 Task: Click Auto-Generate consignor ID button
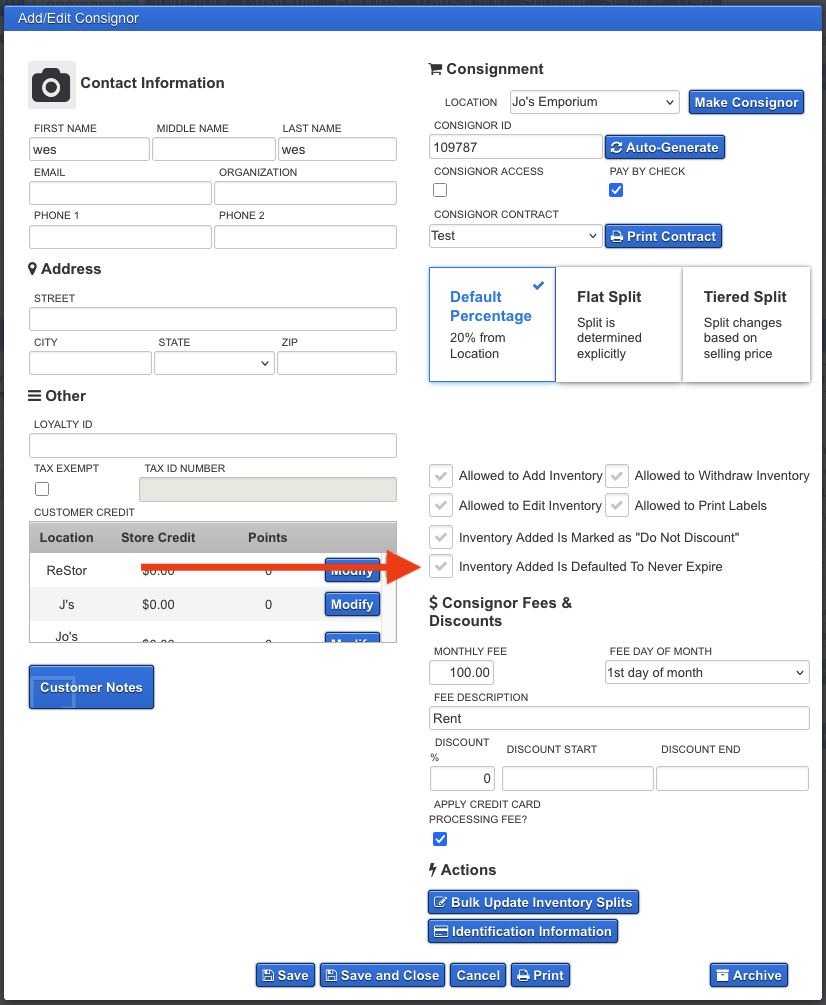coord(664,147)
